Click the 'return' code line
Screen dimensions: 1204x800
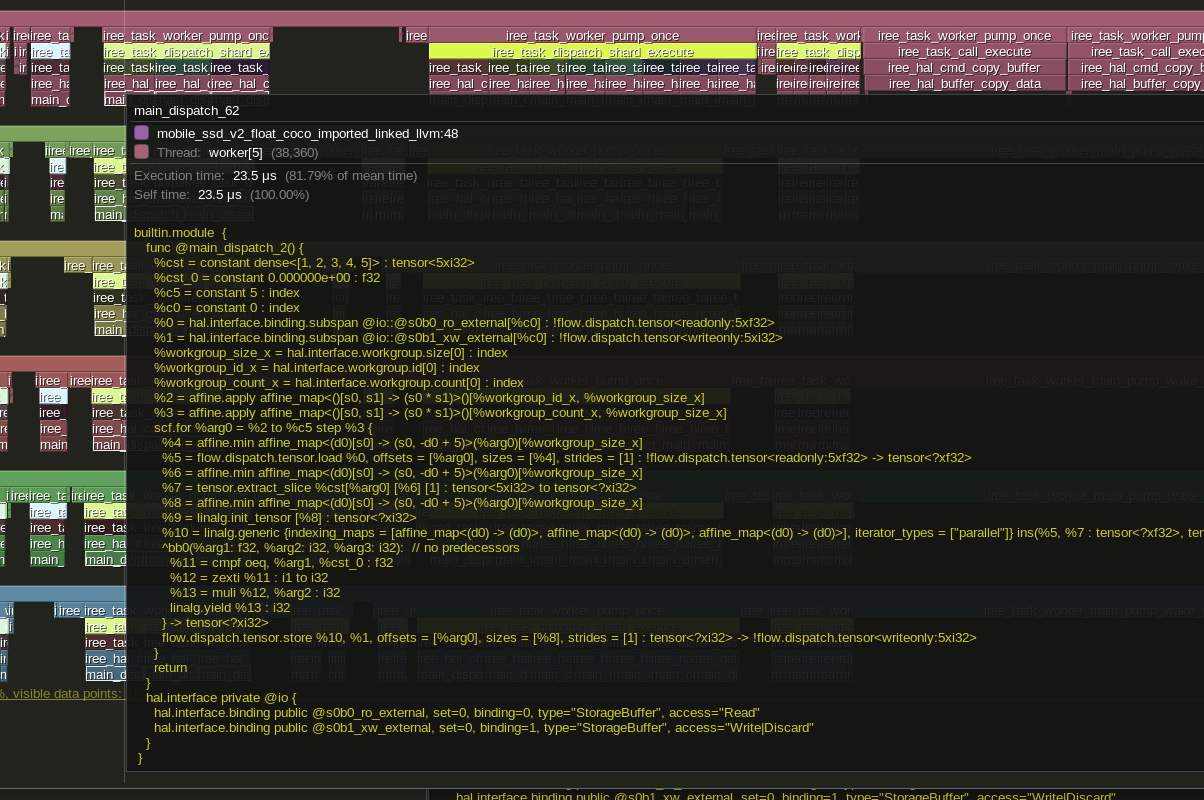click(170, 667)
